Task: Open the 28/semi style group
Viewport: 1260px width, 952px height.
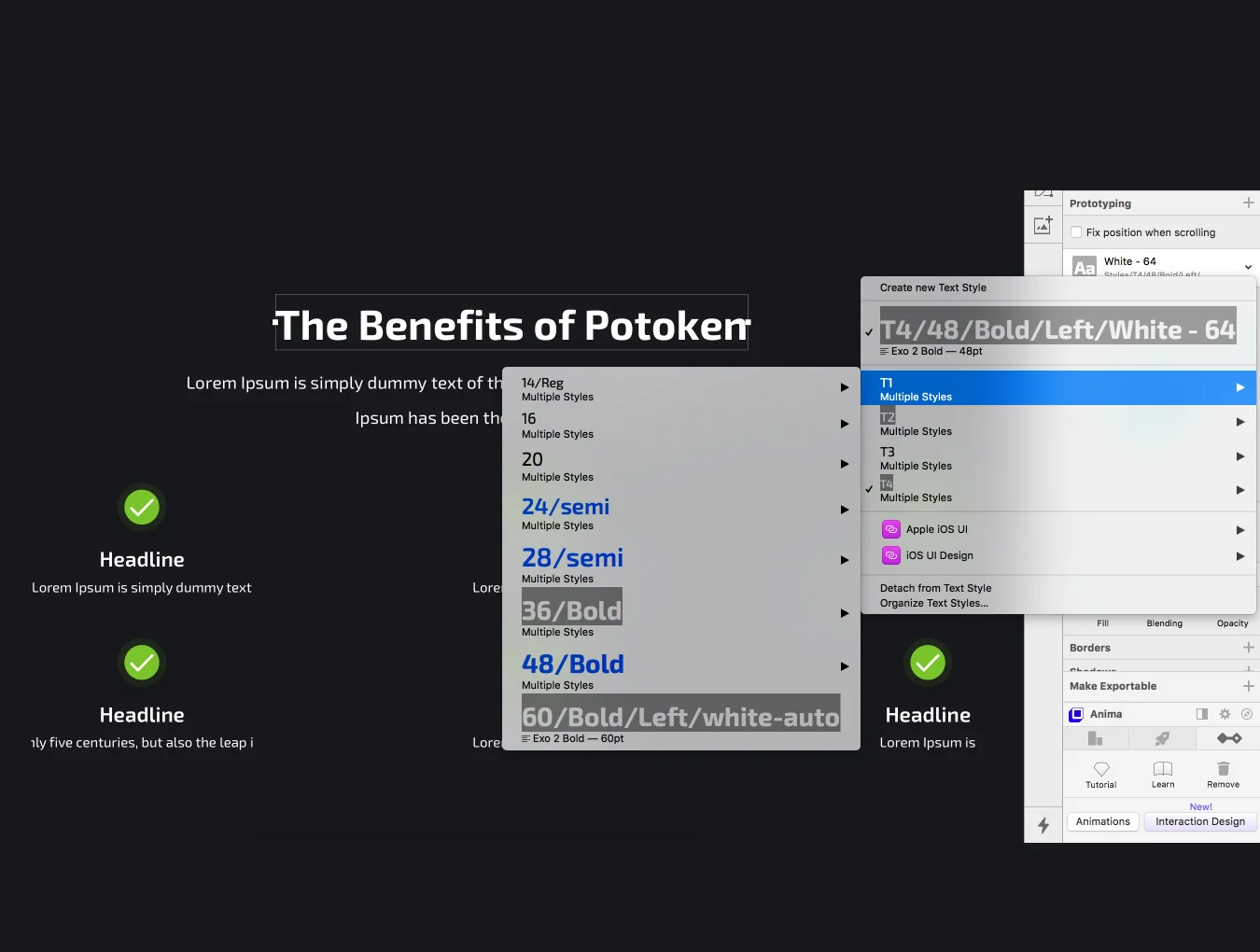Action: coord(681,564)
